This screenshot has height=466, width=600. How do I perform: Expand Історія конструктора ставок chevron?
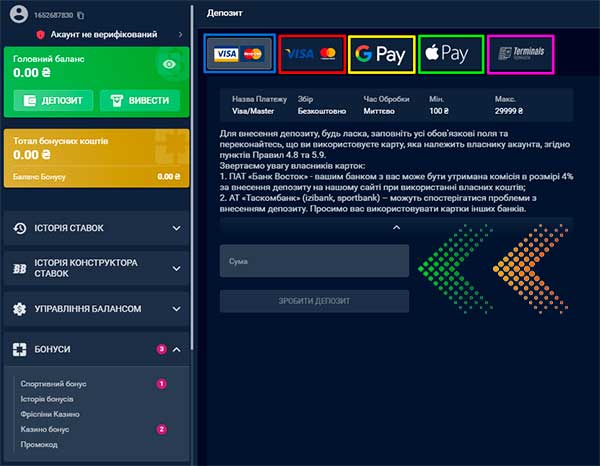[176, 269]
